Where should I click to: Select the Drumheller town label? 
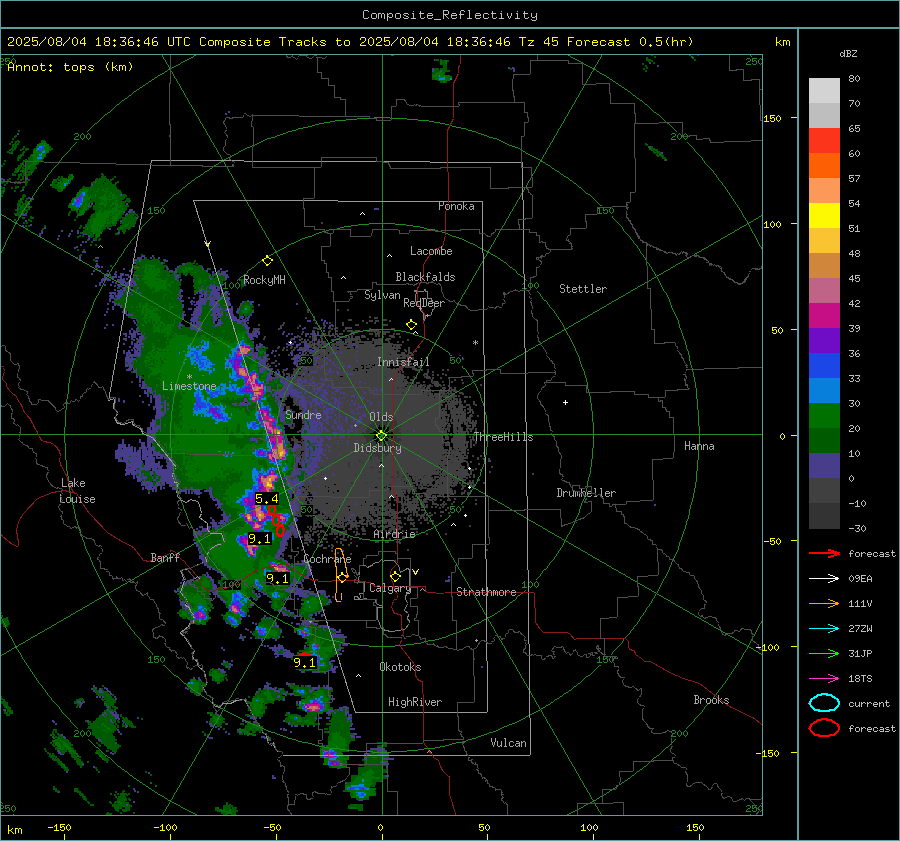click(x=586, y=493)
